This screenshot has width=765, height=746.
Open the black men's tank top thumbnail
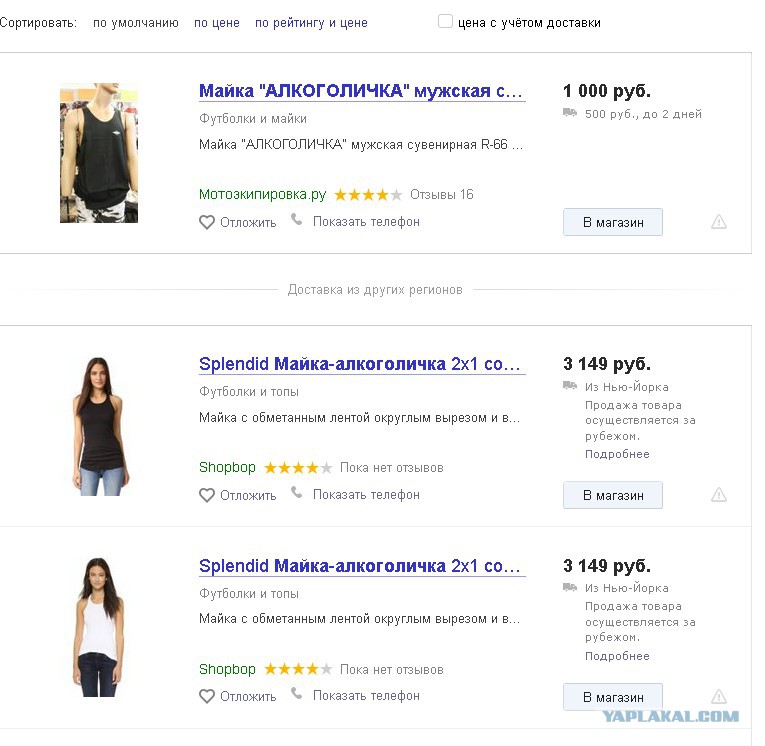(x=99, y=153)
